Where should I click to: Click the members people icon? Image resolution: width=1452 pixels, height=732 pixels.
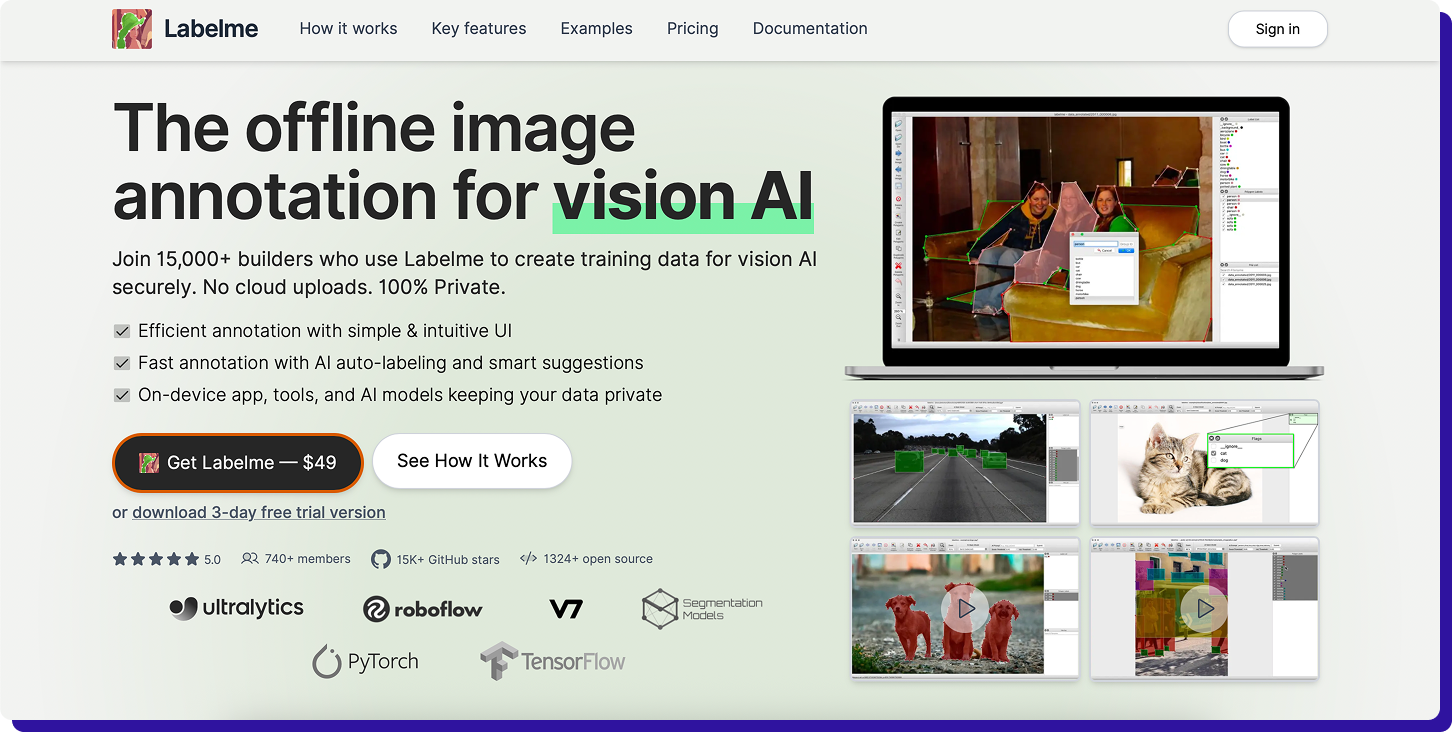click(250, 559)
